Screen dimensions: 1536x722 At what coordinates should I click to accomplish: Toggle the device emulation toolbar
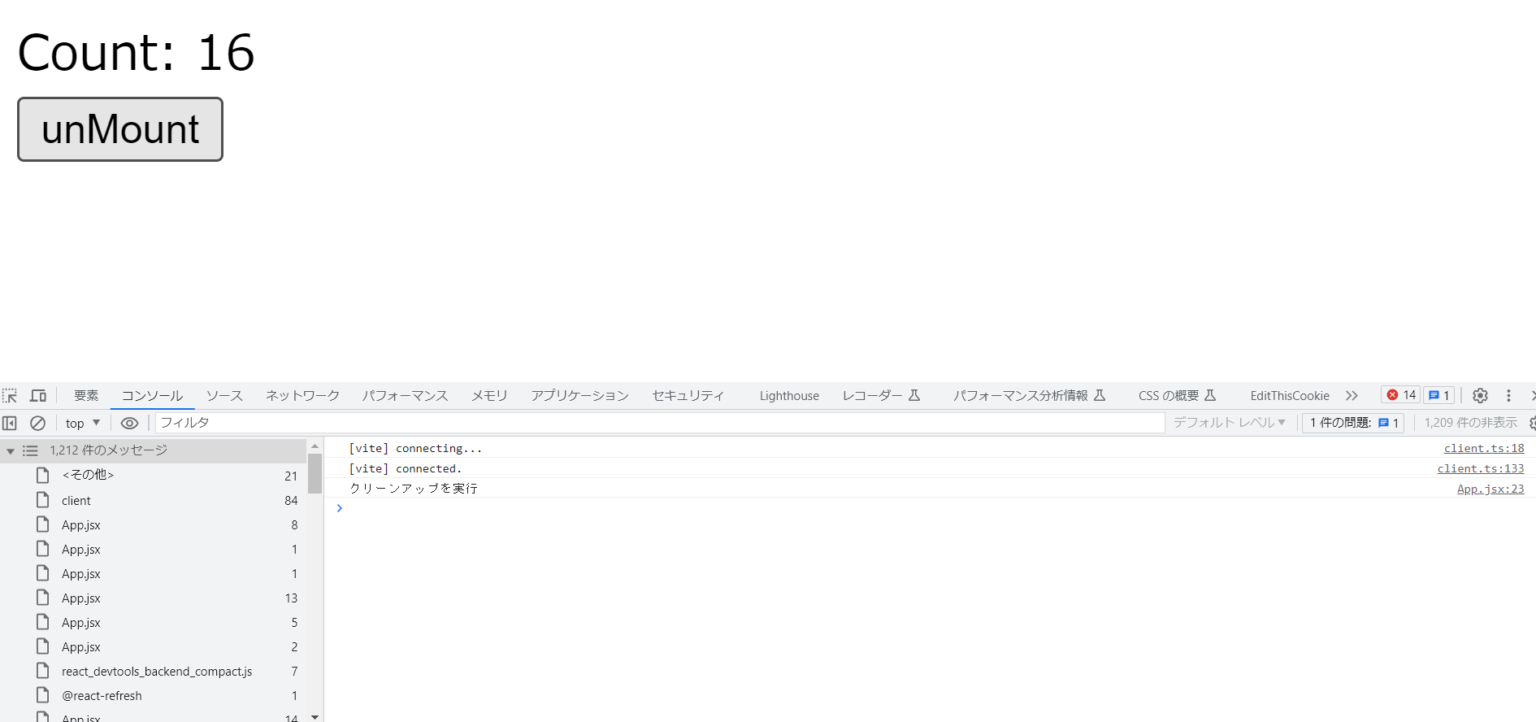pyautogui.click(x=37, y=395)
